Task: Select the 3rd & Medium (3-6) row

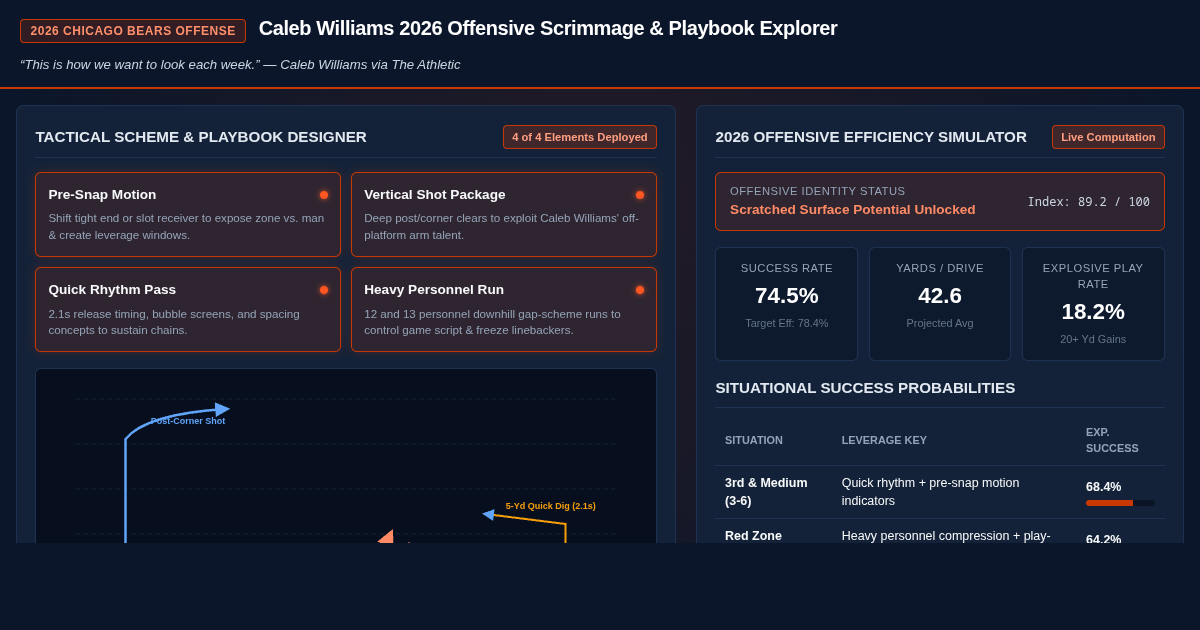Action: tap(940, 492)
